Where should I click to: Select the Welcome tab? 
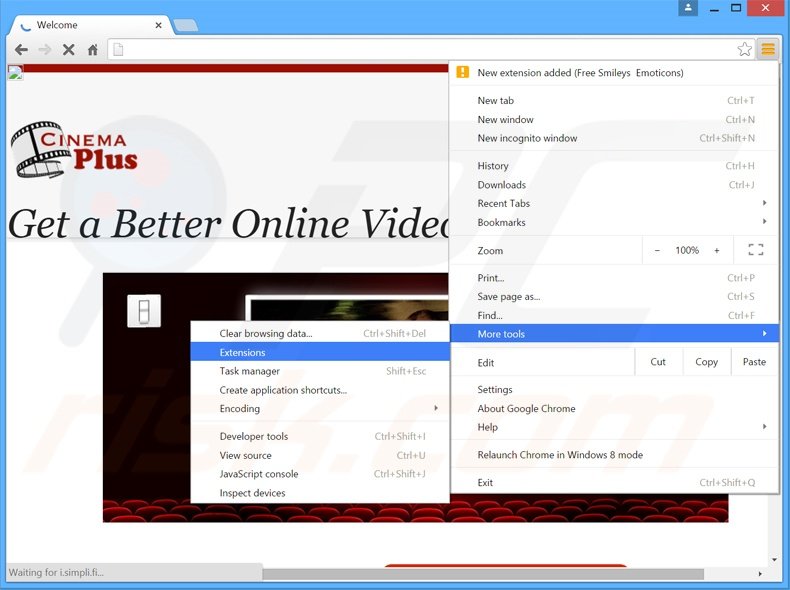click(91, 25)
